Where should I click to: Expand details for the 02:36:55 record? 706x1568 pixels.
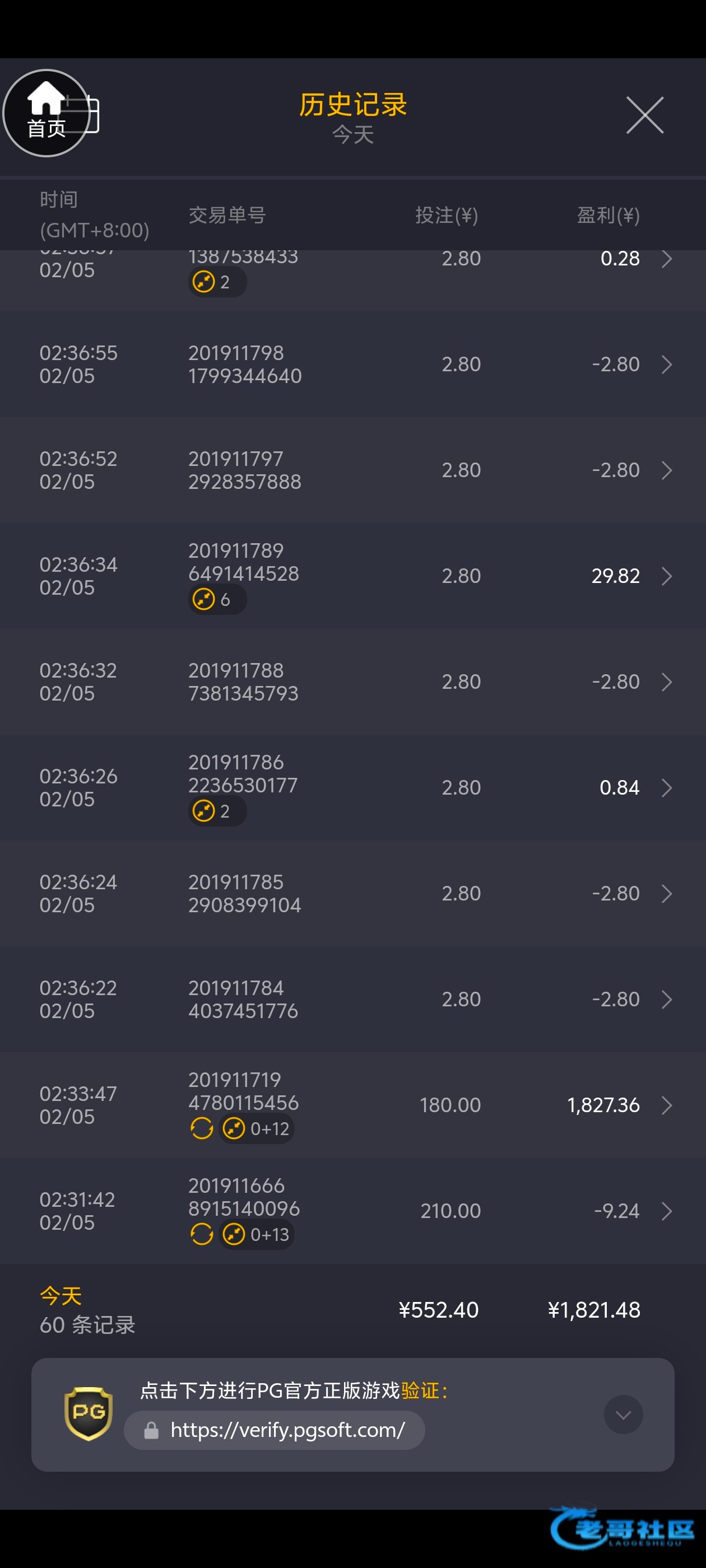(x=666, y=365)
